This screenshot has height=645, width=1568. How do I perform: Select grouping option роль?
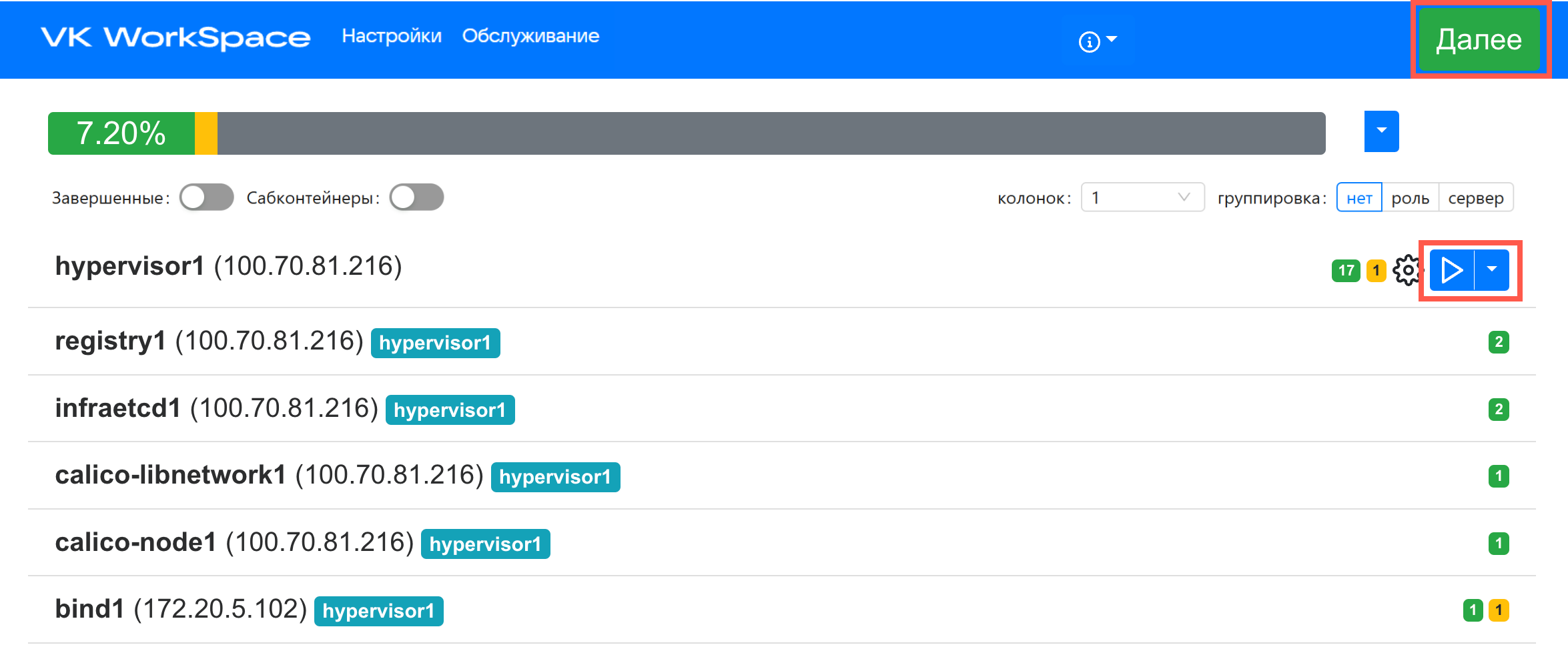coord(1410,197)
